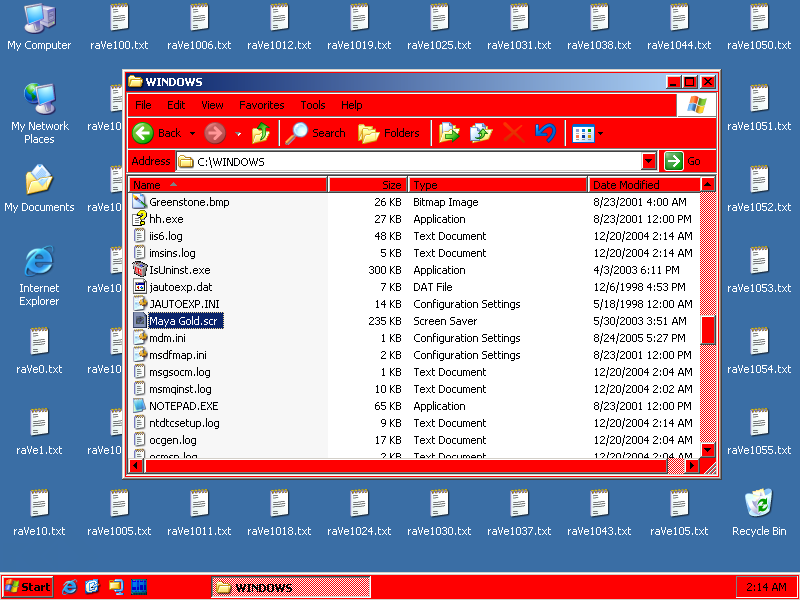Click the file list's vertical scrollbar down arrow
Image resolution: width=800 pixels, height=600 pixels.
point(708,450)
